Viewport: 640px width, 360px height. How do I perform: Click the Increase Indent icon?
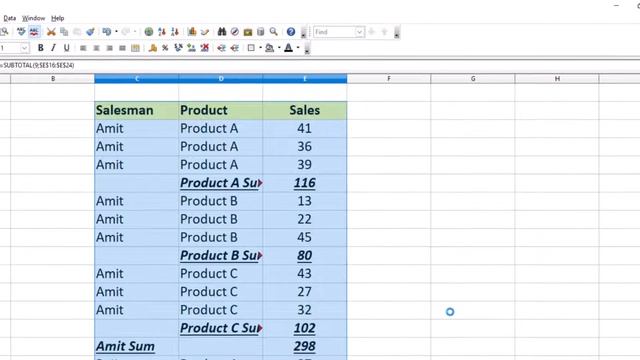[235, 48]
